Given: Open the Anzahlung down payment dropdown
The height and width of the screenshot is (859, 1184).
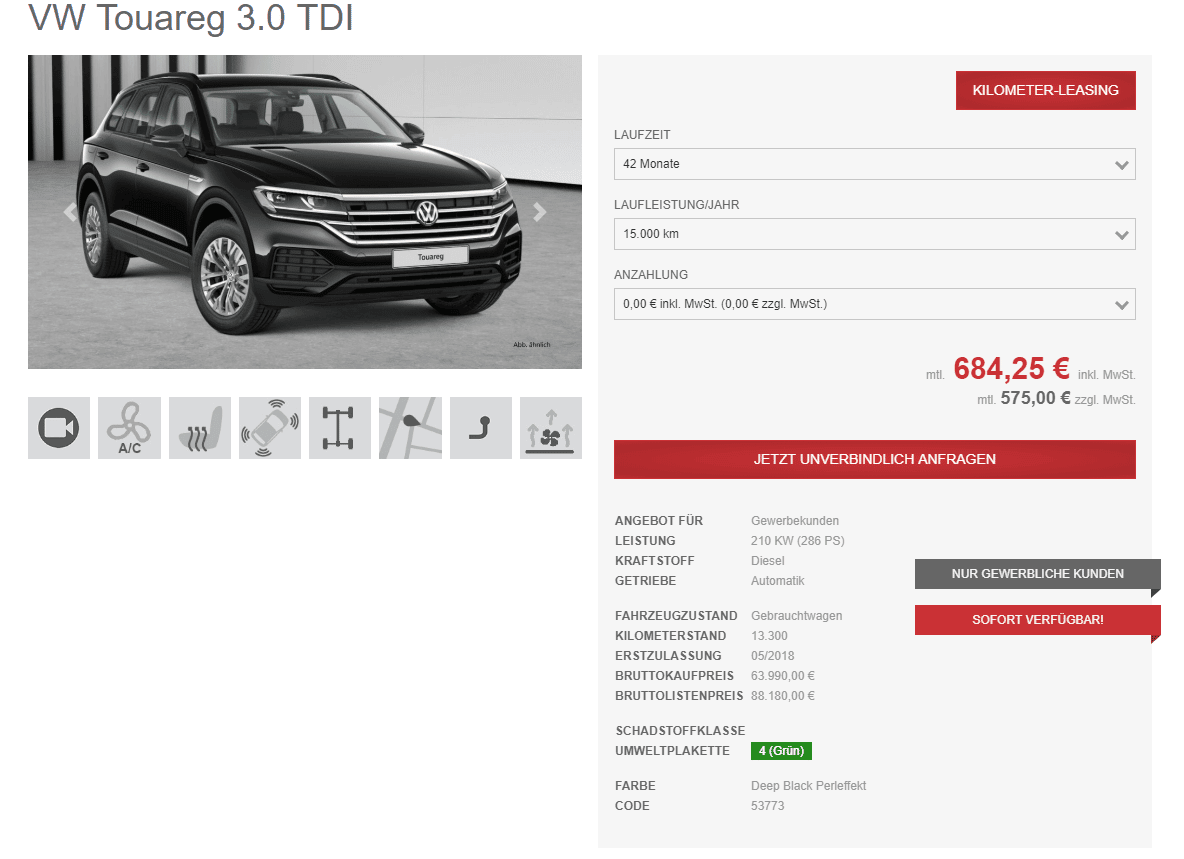Looking at the screenshot, I should (x=874, y=304).
